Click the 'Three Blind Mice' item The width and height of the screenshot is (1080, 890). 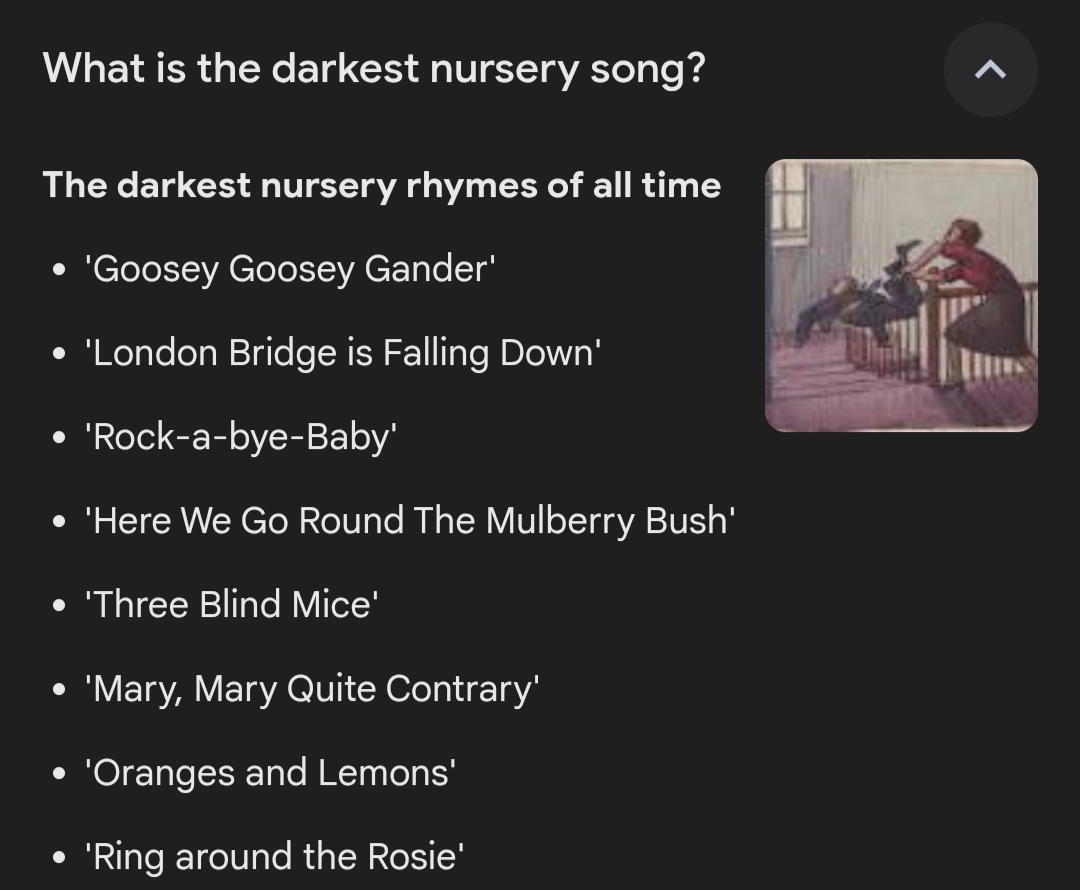tap(232, 605)
